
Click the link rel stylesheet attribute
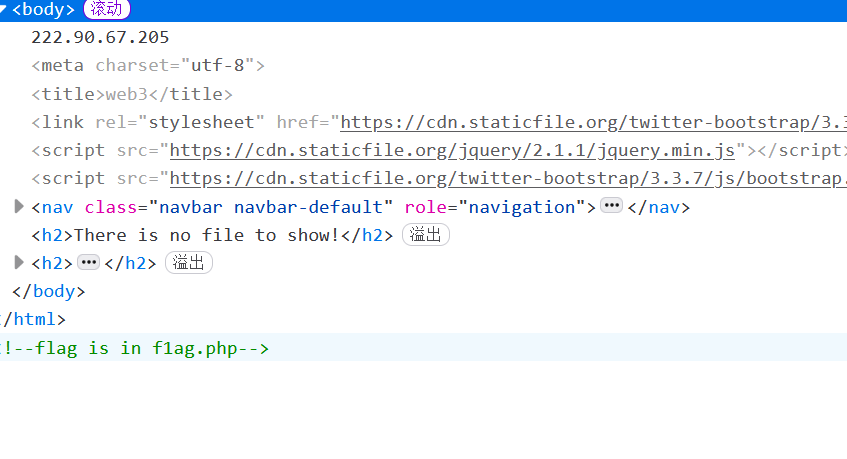[x=180, y=122]
